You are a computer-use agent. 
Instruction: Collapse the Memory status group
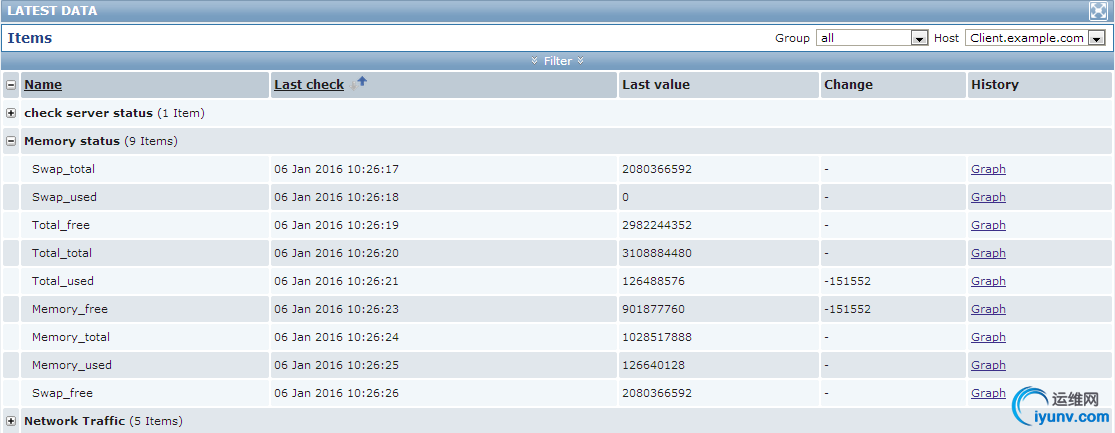pos(11,141)
